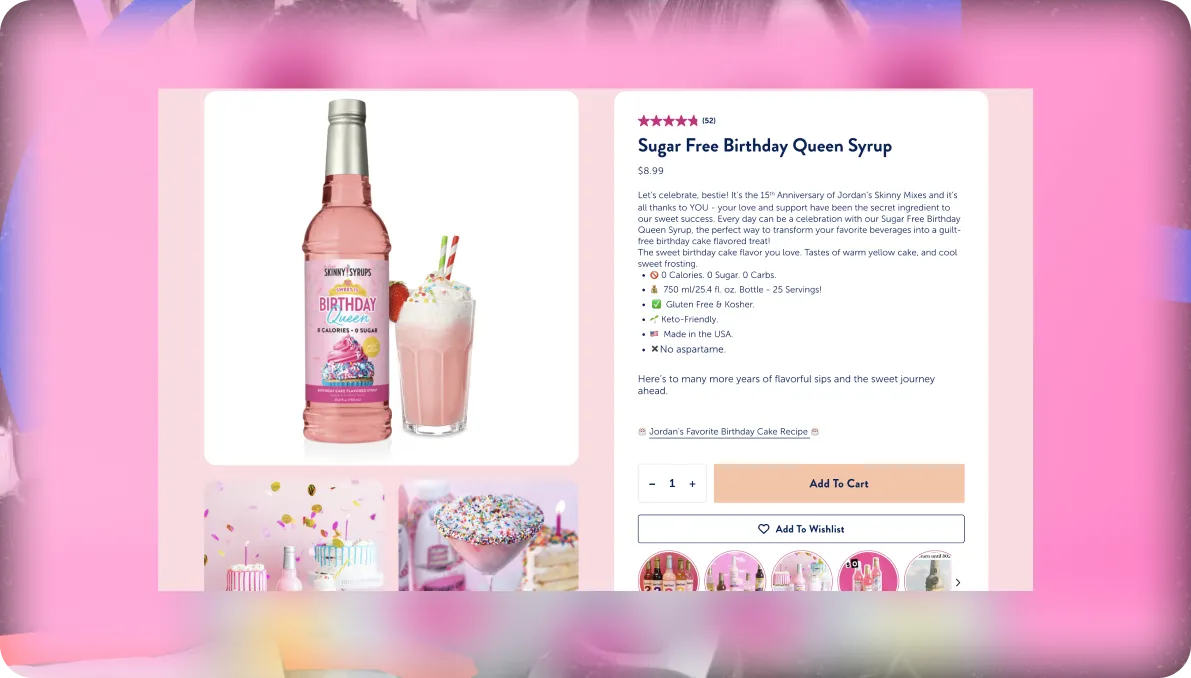Click the five-star rating icons
Image resolution: width=1191 pixels, height=678 pixels.
coord(668,121)
